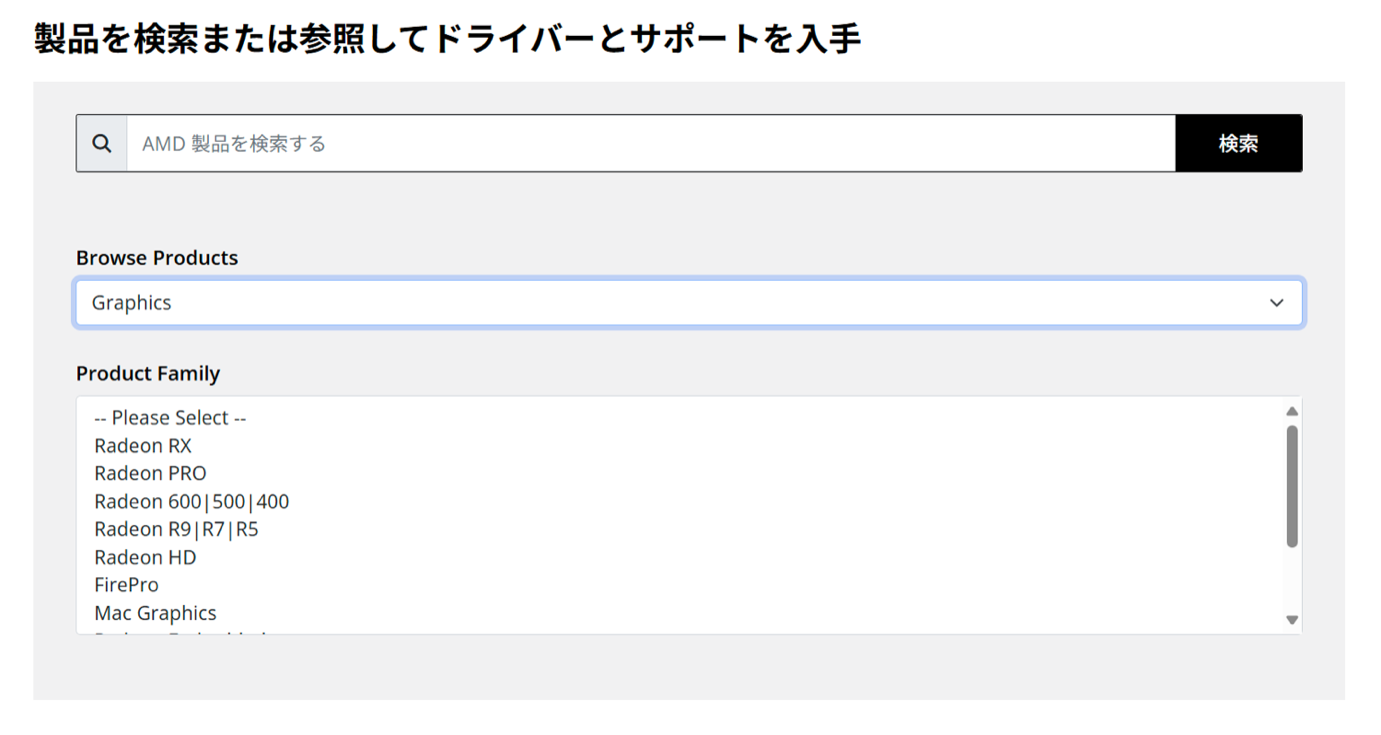Select Mac Graphics option
Screen dimensions: 1381x735
point(155,613)
